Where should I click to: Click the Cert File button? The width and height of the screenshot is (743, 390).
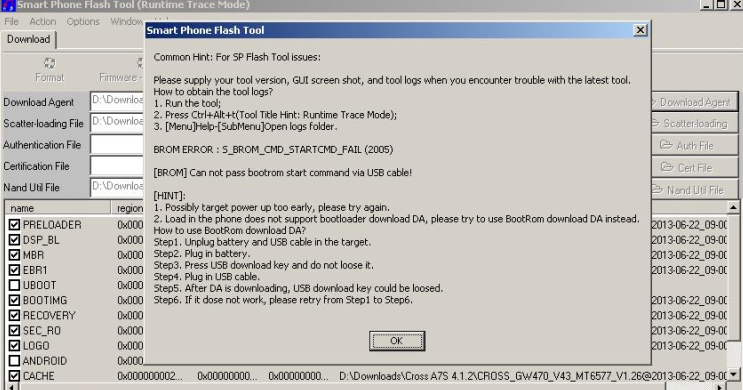(x=695, y=168)
